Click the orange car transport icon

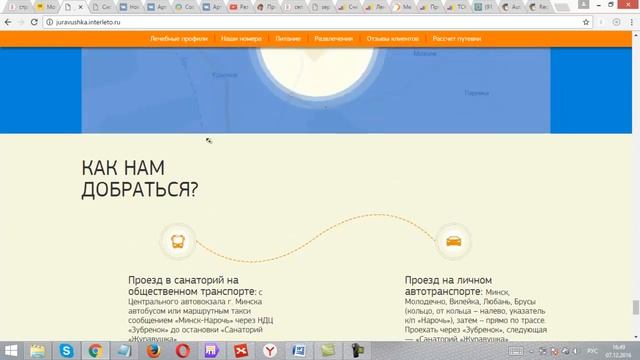453,241
